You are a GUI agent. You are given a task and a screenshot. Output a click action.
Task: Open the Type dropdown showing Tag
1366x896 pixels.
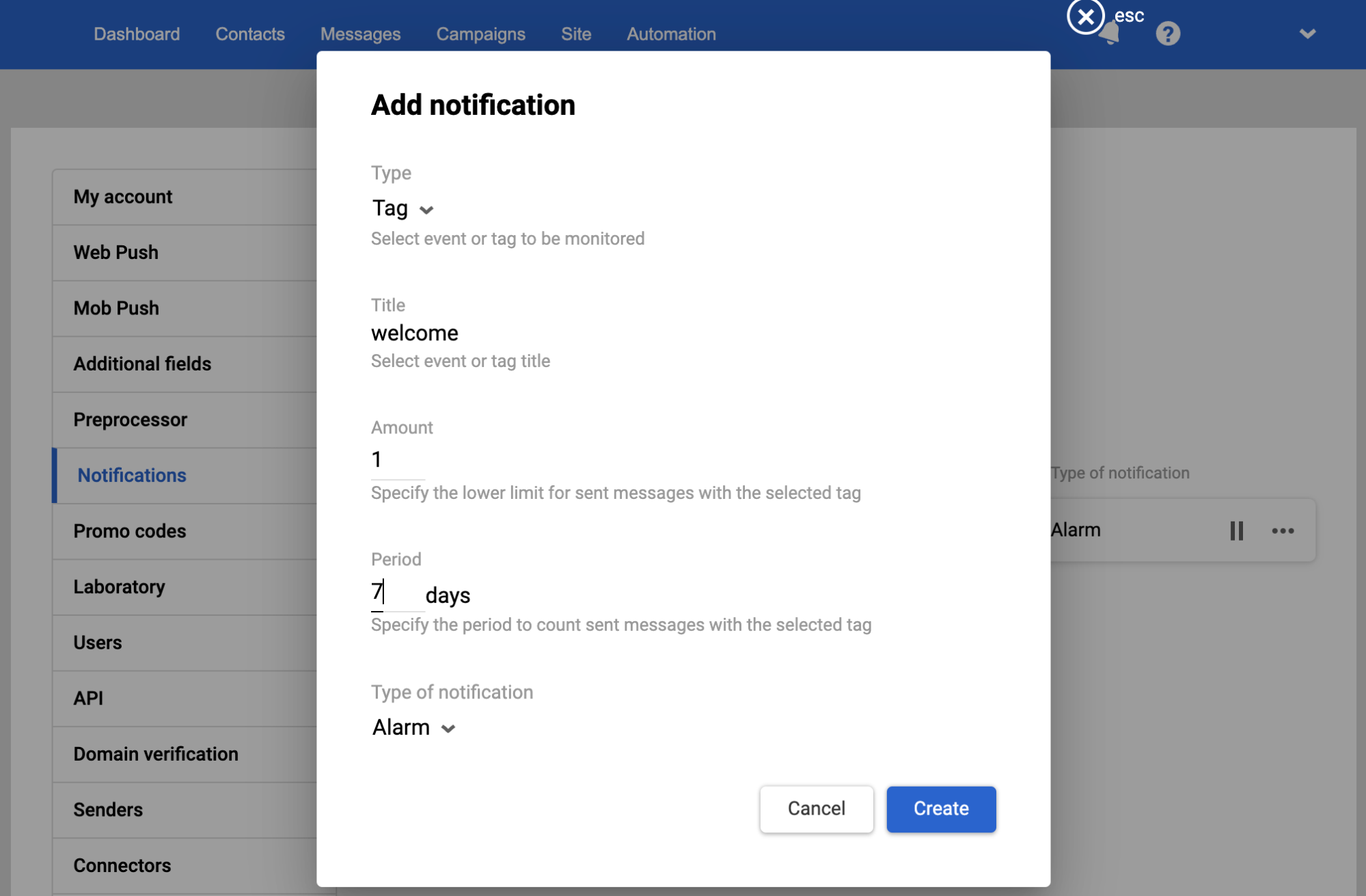[402, 208]
